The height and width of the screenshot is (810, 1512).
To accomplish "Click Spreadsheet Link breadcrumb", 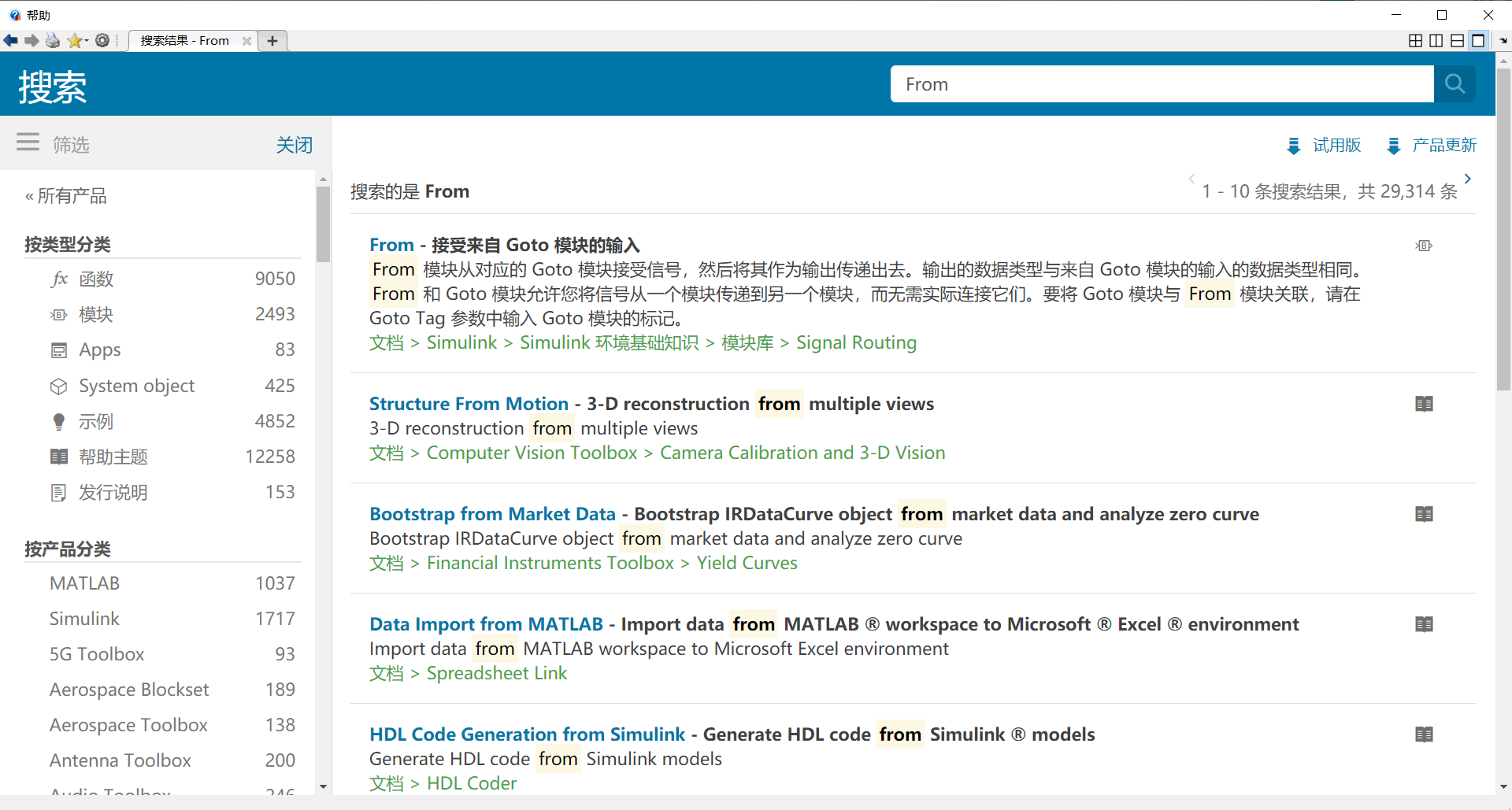I will click(496, 673).
